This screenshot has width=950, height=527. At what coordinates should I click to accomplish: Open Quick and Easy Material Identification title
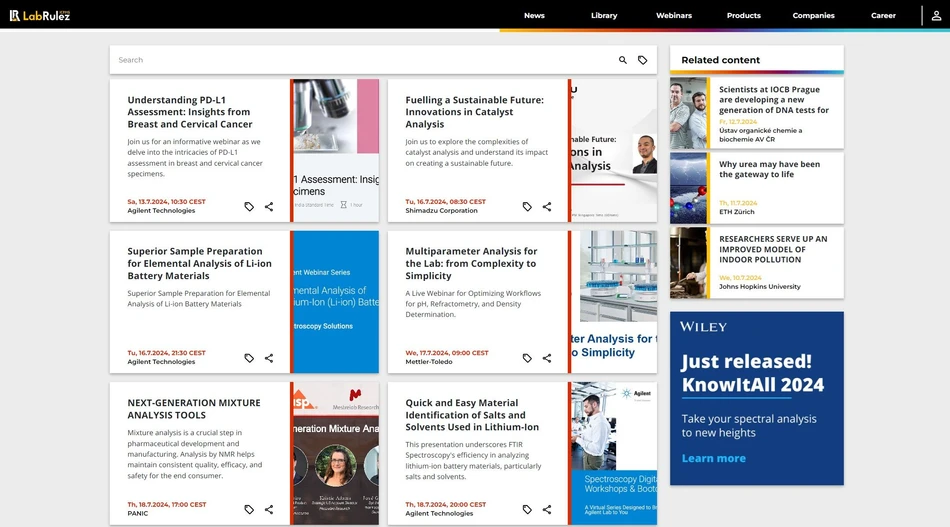[x=472, y=415]
